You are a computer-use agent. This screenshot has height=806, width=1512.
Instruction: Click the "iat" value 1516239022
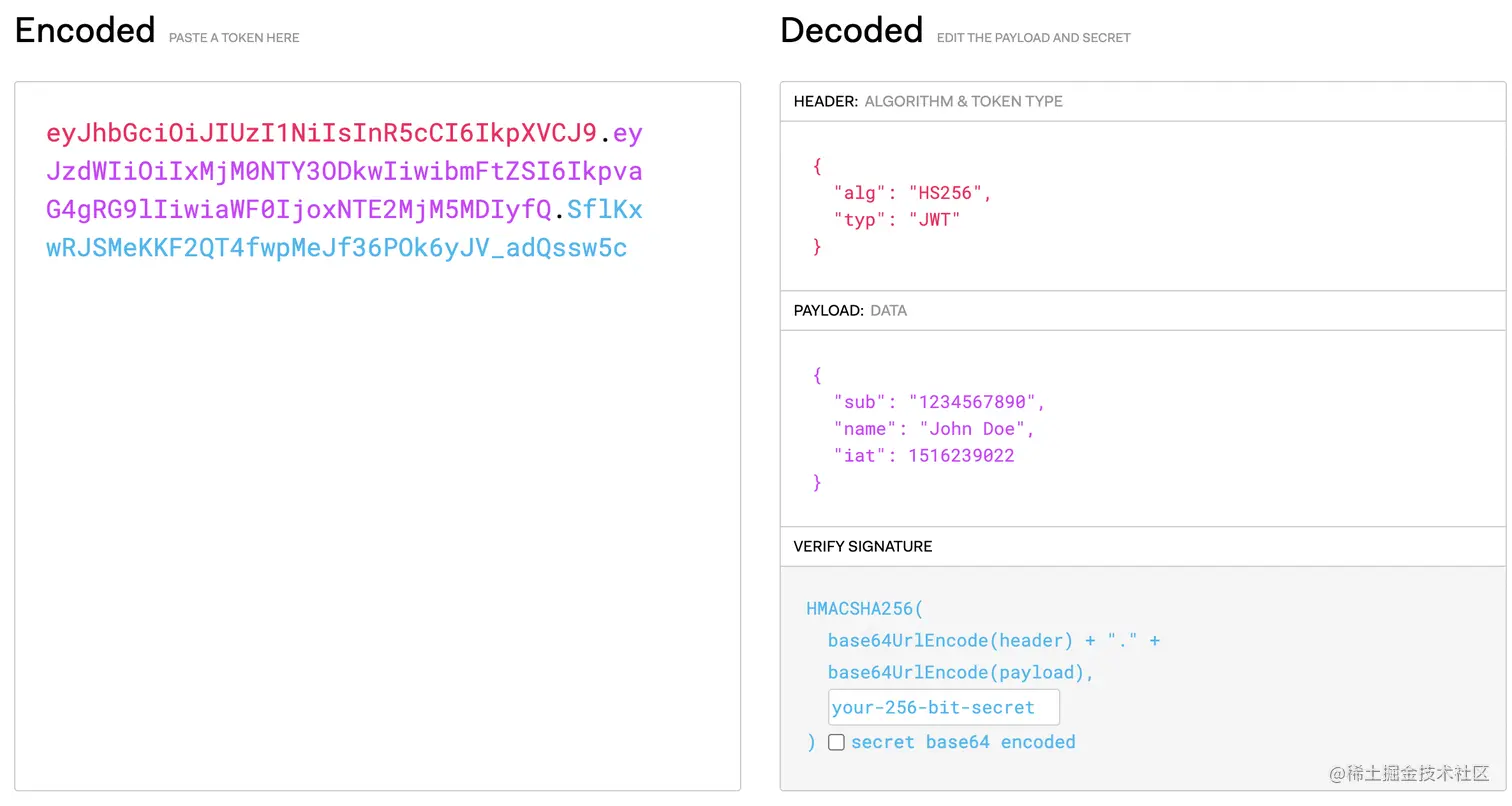961,456
